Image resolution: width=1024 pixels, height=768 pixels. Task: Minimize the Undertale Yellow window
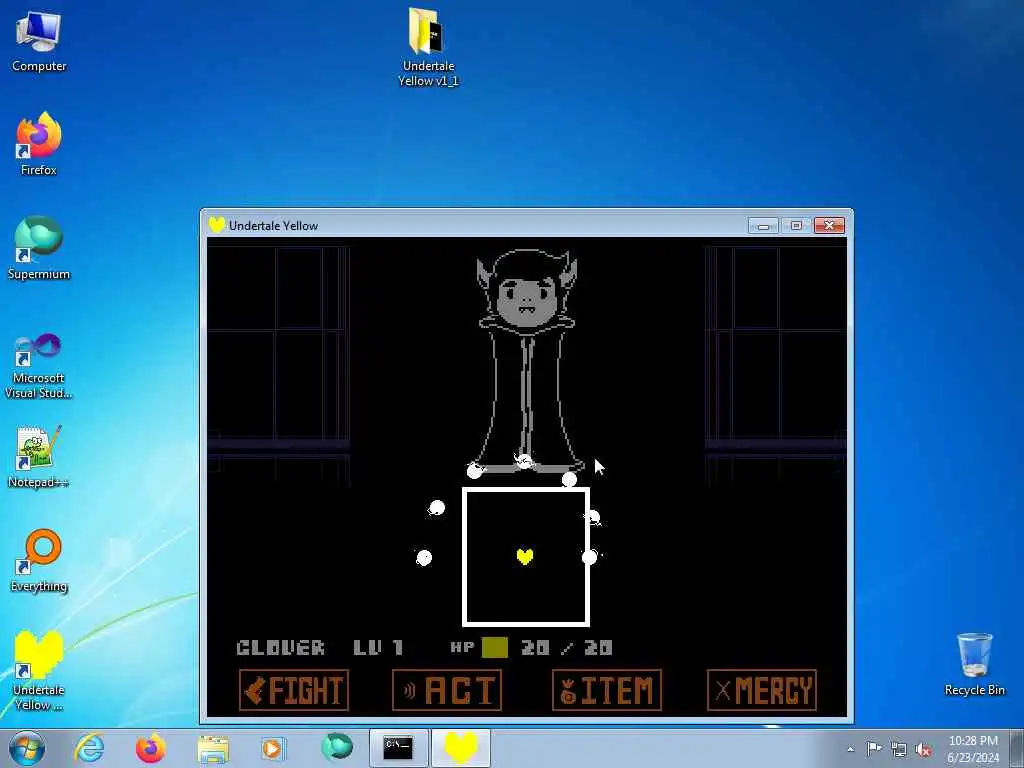click(x=763, y=225)
